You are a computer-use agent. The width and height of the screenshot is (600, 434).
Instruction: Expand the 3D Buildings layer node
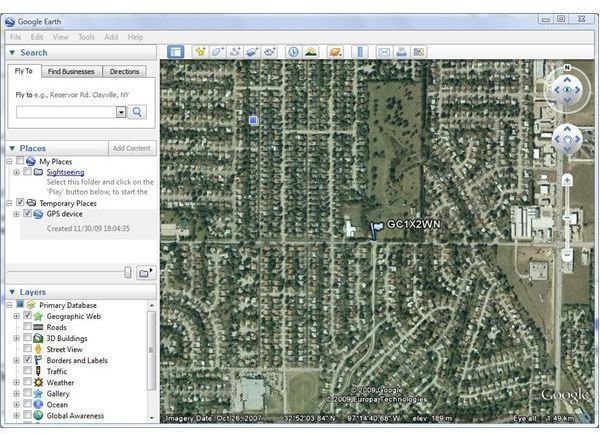(16, 338)
